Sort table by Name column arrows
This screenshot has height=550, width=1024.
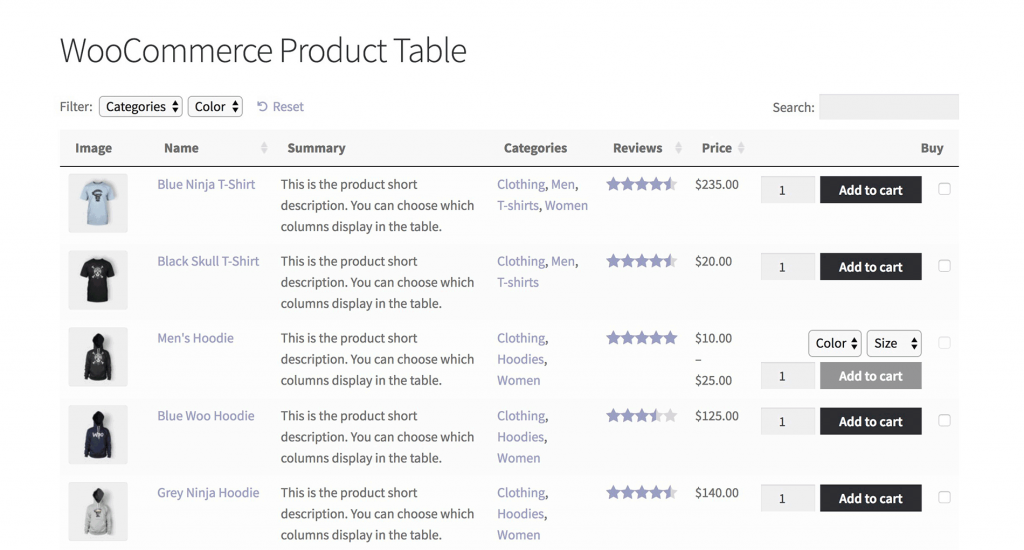click(x=264, y=148)
